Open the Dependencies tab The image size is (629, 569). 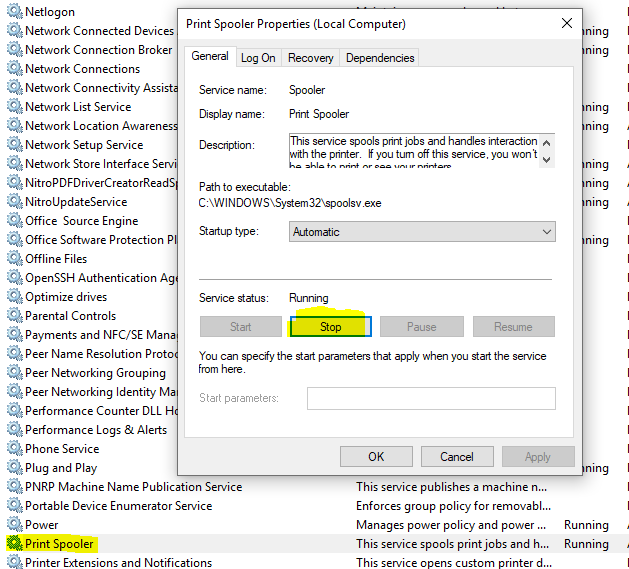pyautogui.click(x=380, y=58)
